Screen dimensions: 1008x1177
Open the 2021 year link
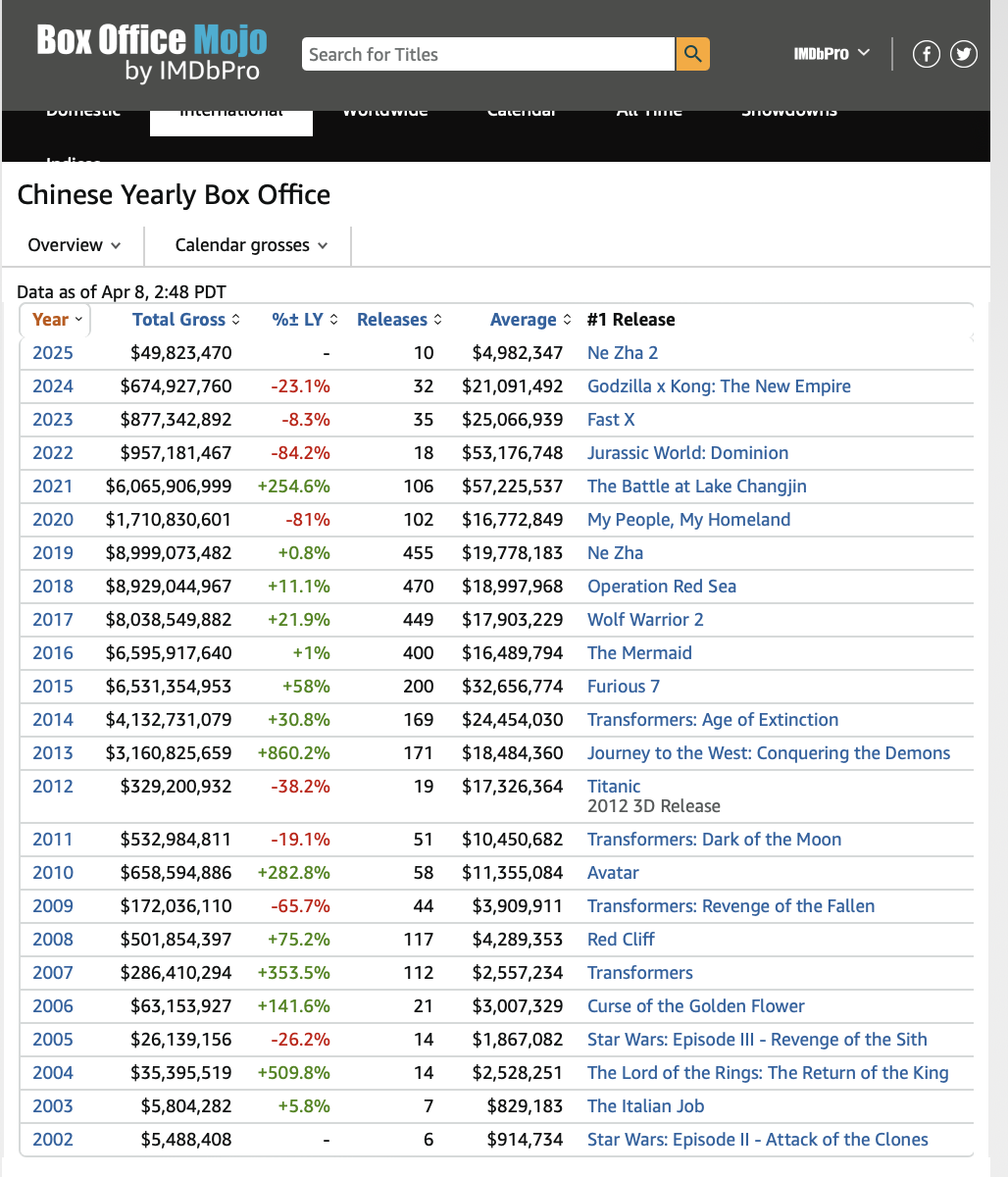pyautogui.click(x=53, y=486)
